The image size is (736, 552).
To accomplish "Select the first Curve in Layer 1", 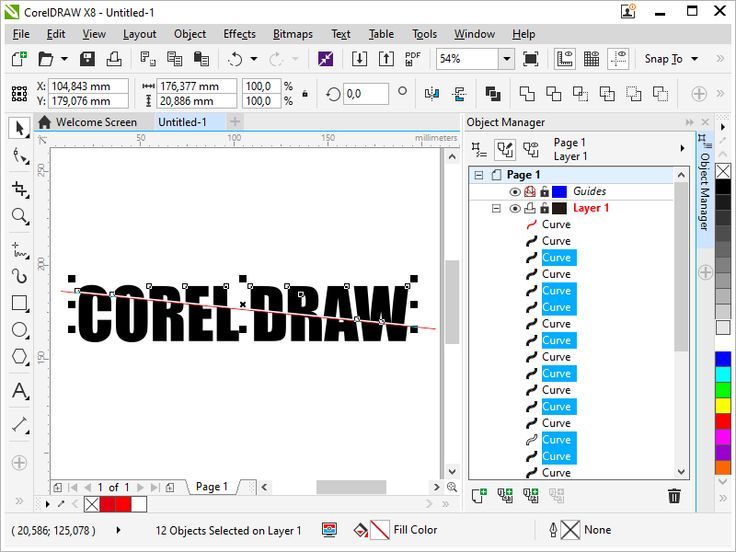I will coord(556,224).
